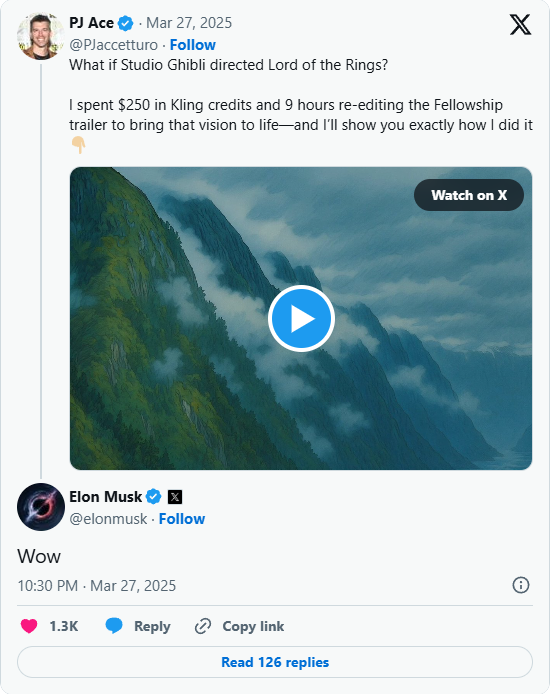Open the @elonmusk handle link
This screenshot has width=551, height=694.
pyautogui.click(x=108, y=519)
